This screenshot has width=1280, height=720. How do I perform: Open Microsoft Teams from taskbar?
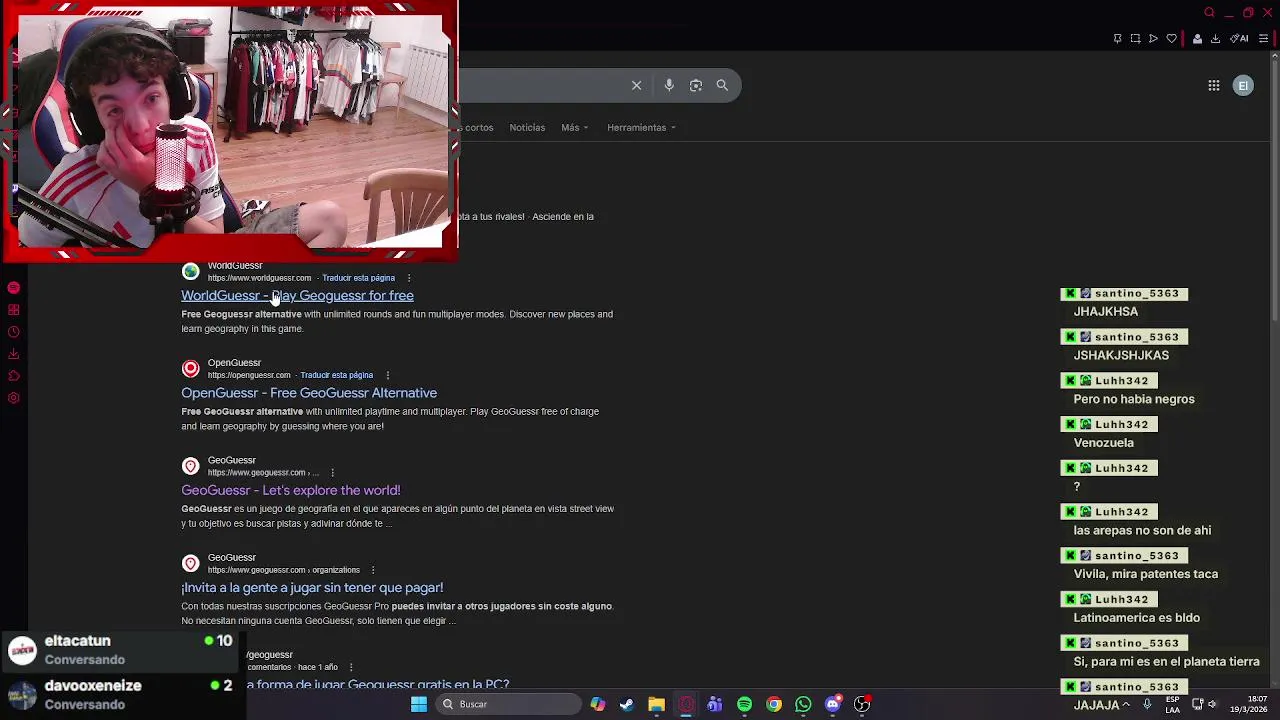(x=714, y=704)
